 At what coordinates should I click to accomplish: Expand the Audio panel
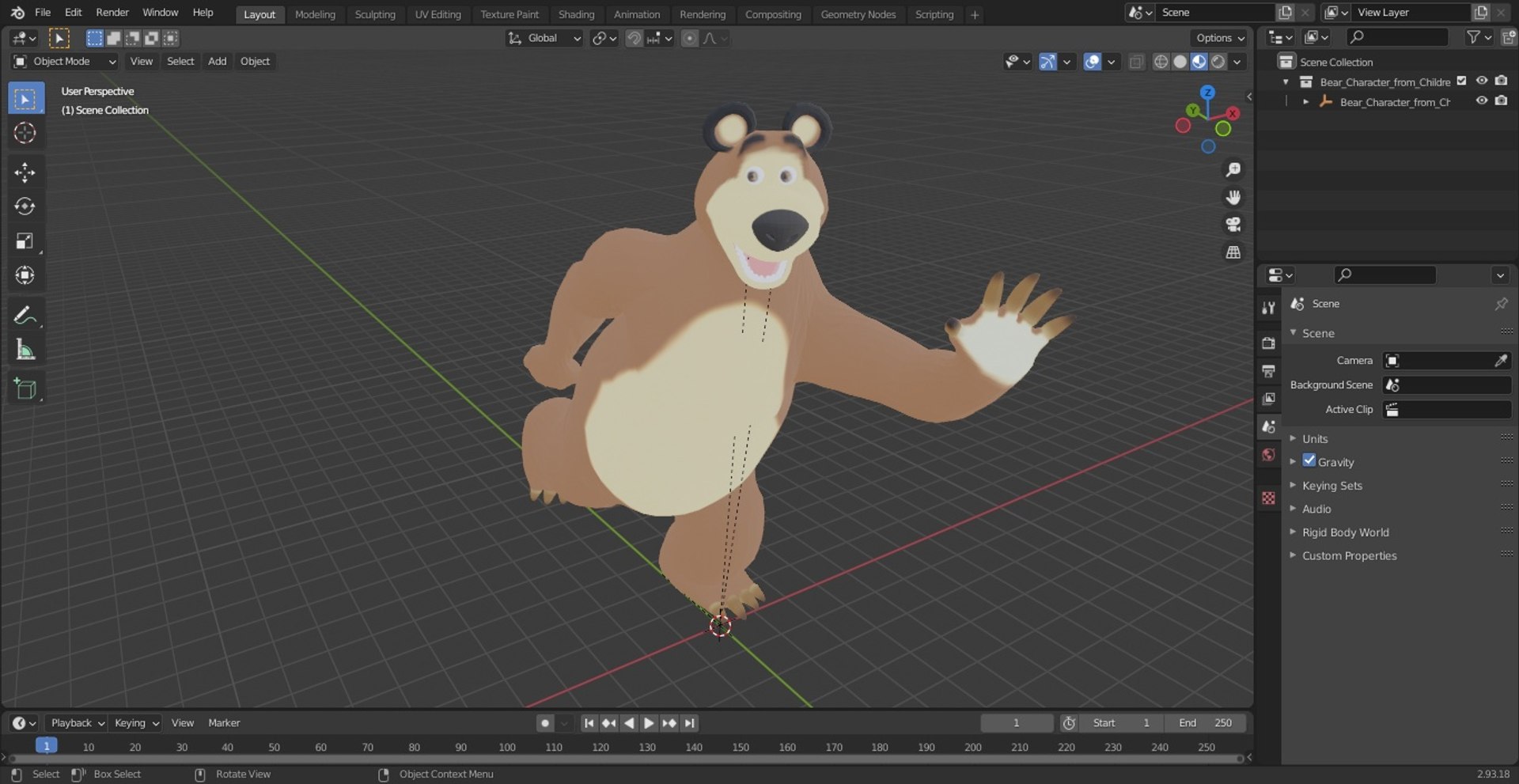pos(1316,509)
